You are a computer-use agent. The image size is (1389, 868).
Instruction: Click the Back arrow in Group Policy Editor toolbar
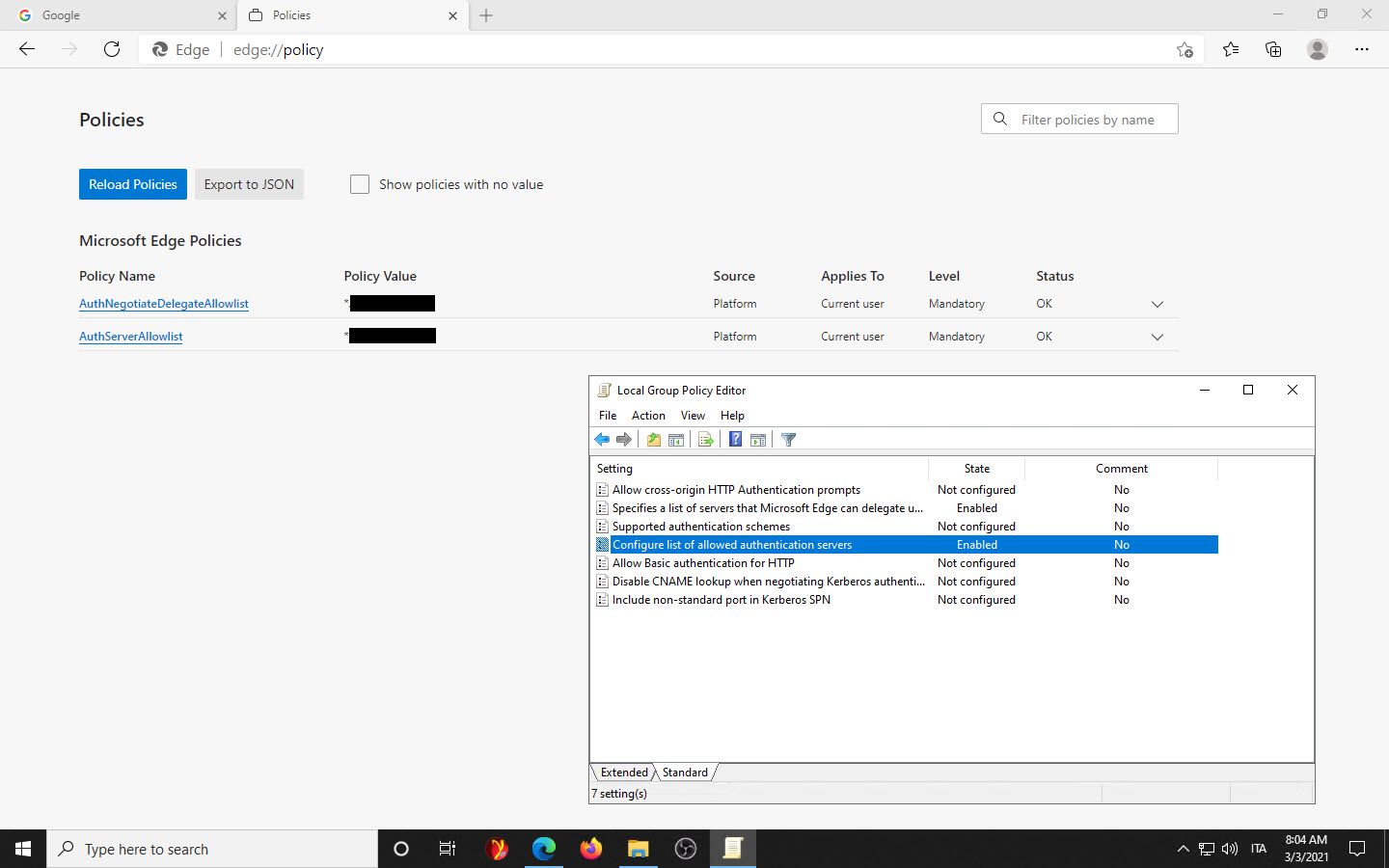coord(602,440)
